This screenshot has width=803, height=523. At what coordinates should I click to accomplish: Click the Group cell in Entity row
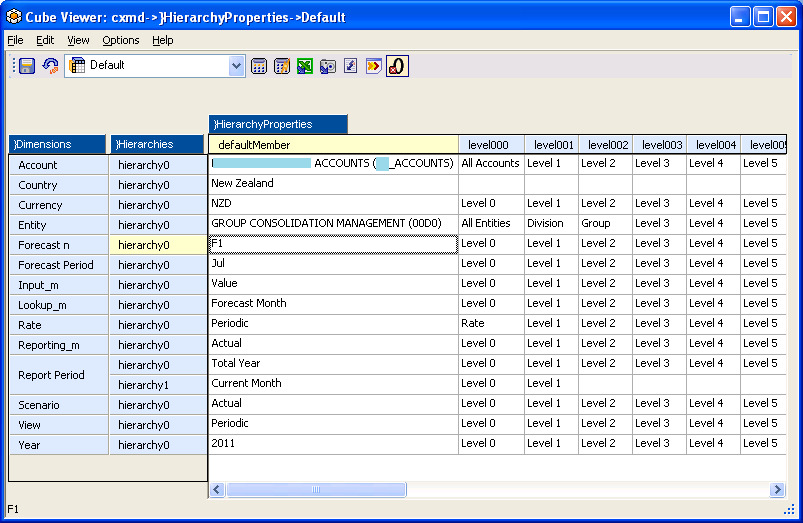(x=606, y=224)
